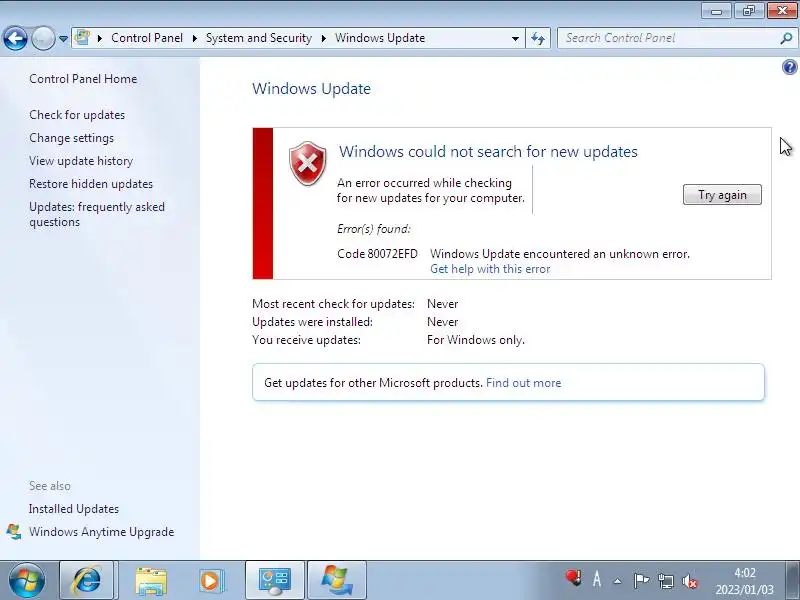Viewport: 800px width, 600px height.
Task: Show hidden tray icons arrow
Action: pos(618,581)
